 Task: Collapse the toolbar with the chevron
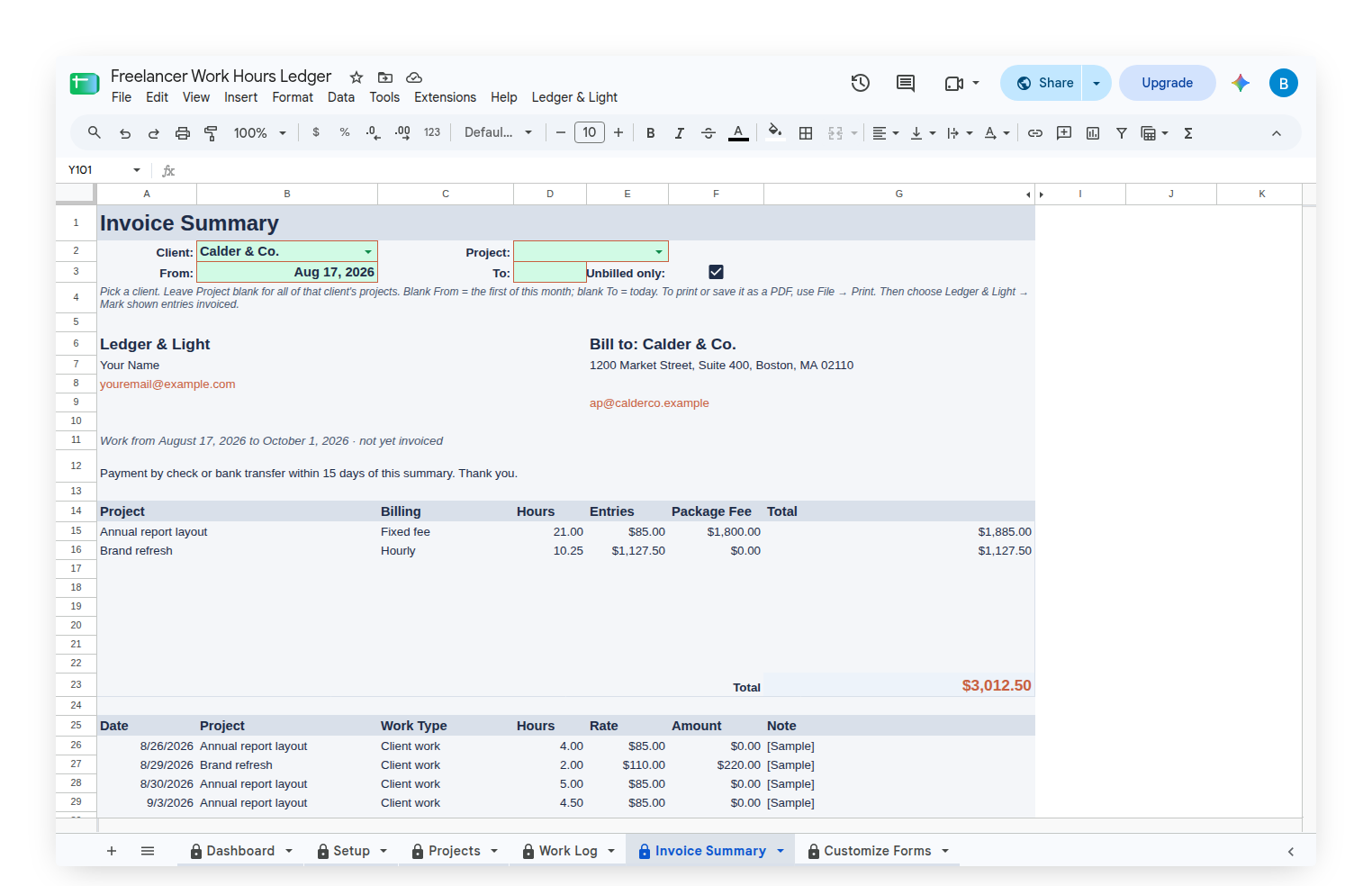(x=1277, y=133)
